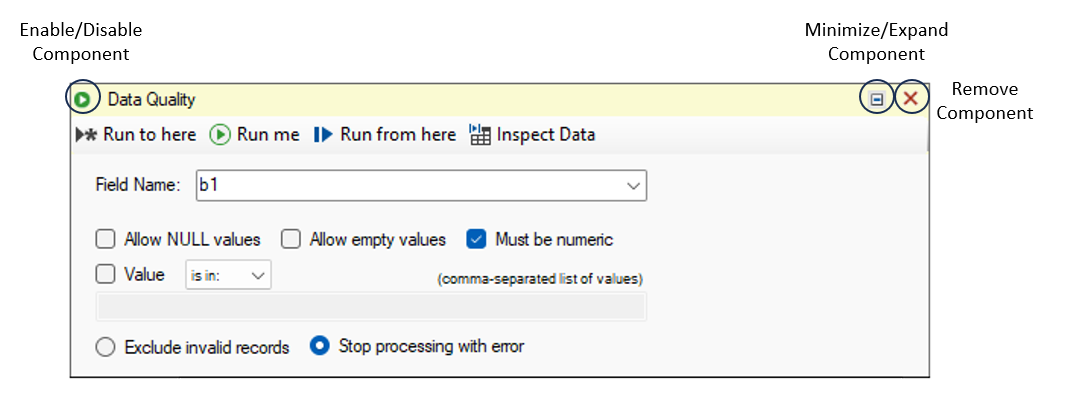Choose Run from here text label
1065x416 pixels.
click(x=398, y=135)
